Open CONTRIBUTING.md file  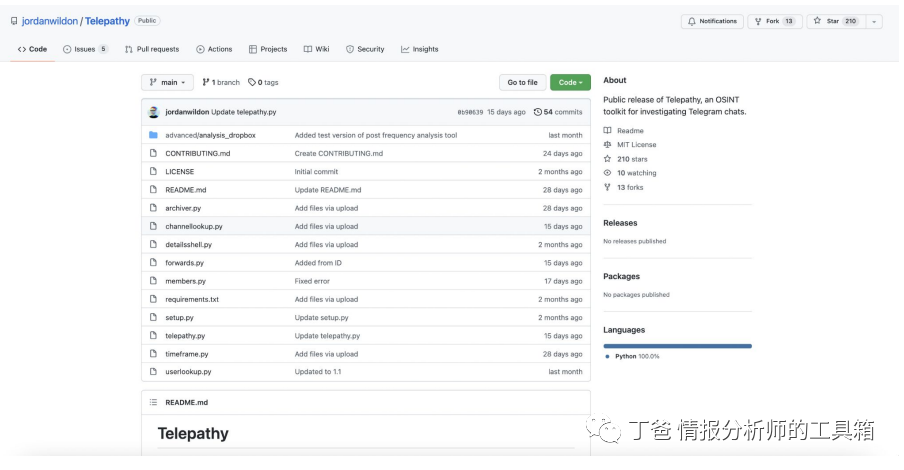198,153
